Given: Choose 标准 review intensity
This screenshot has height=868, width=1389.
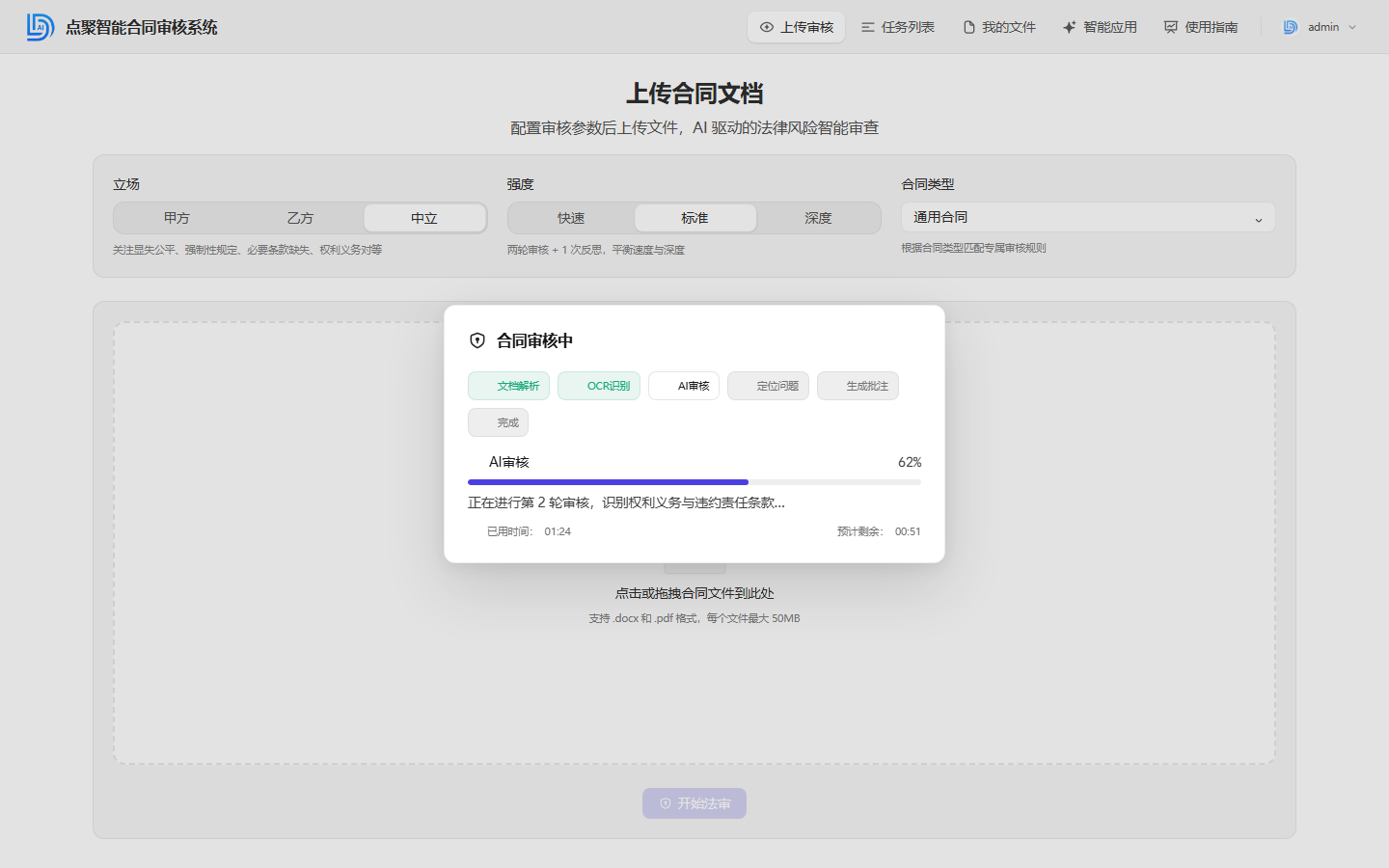Looking at the screenshot, I should pyautogui.click(x=694, y=218).
